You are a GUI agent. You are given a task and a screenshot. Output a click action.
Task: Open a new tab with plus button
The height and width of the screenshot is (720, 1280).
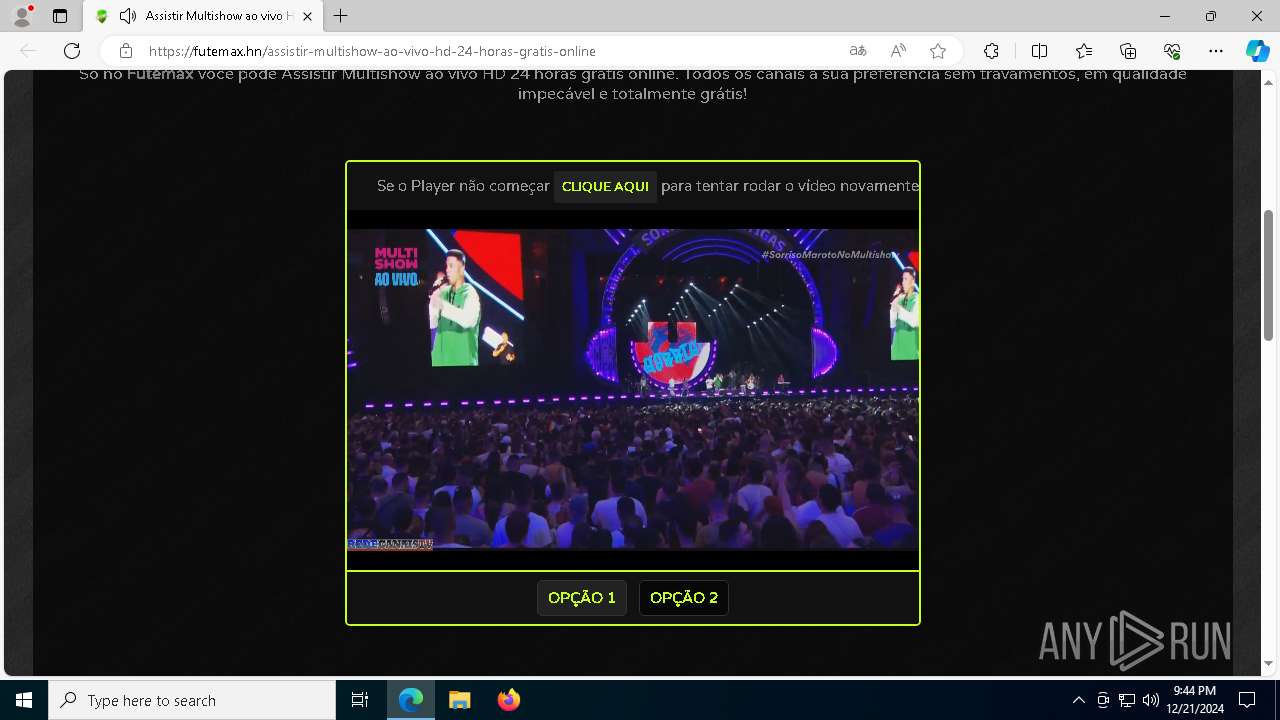click(341, 16)
